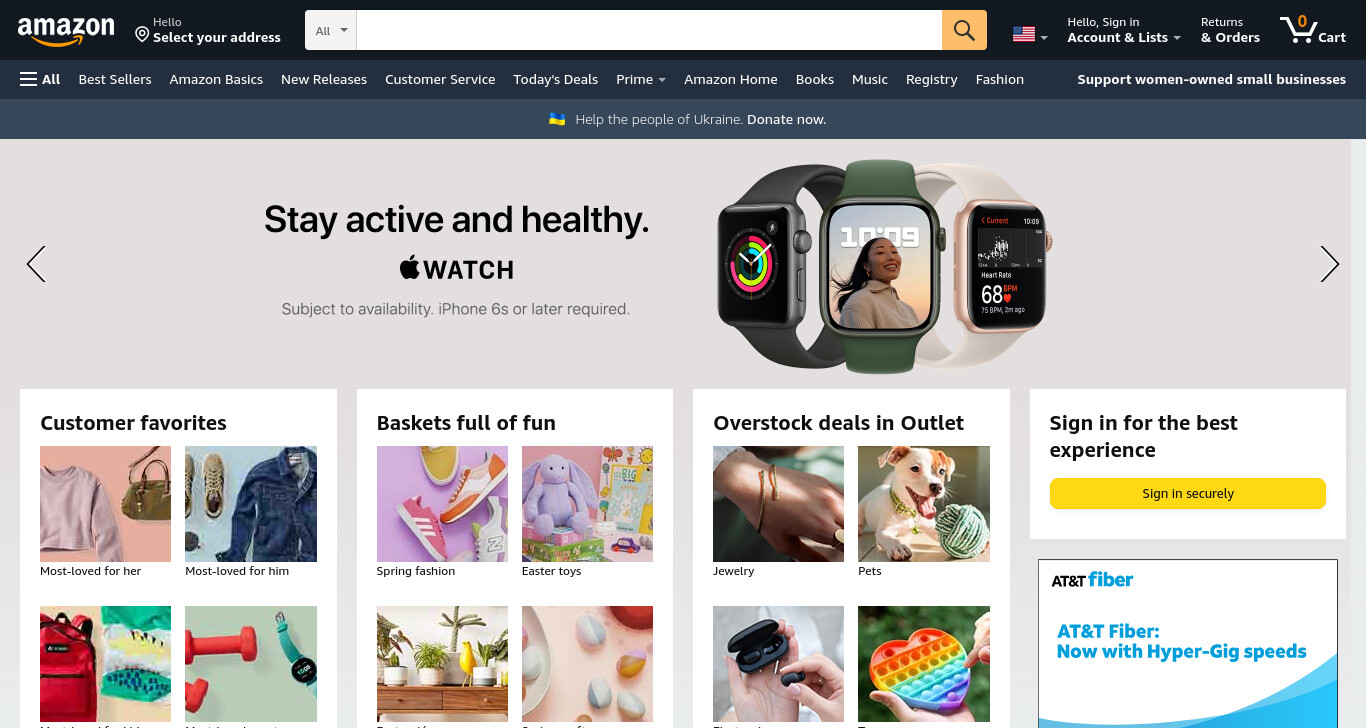Open Best Sellers in navigation bar
1366x728 pixels.
(115, 79)
